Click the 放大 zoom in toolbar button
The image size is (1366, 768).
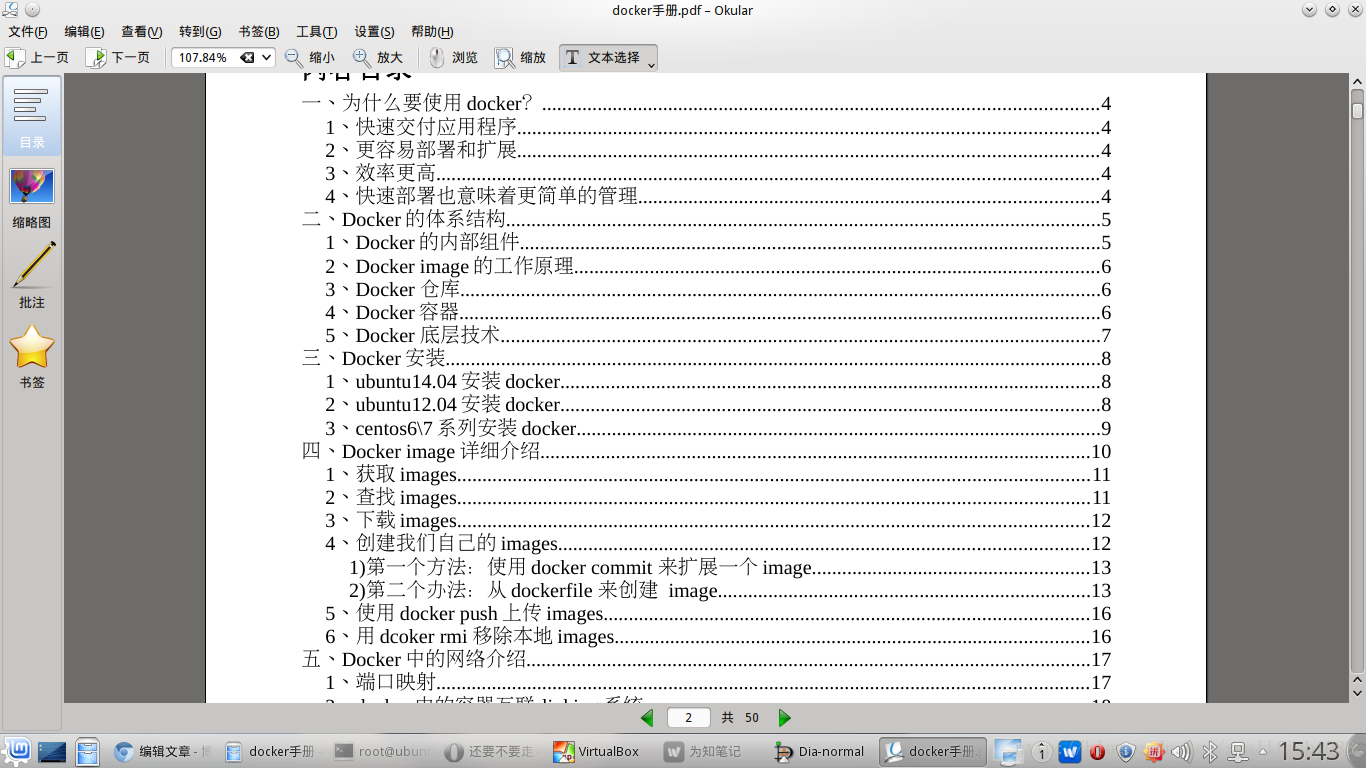click(378, 58)
